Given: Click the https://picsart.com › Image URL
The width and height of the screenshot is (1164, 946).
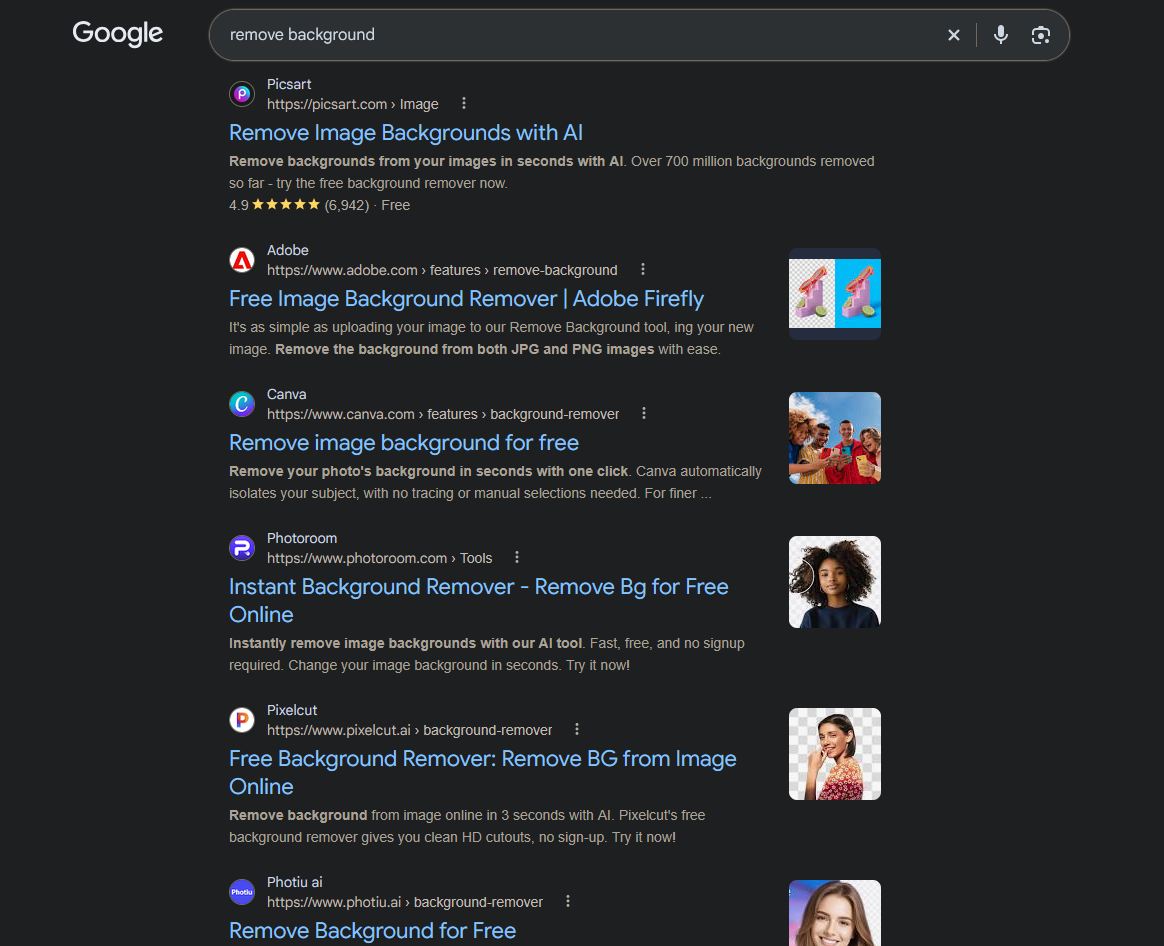Looking at the screenshot, I should 353,104.
